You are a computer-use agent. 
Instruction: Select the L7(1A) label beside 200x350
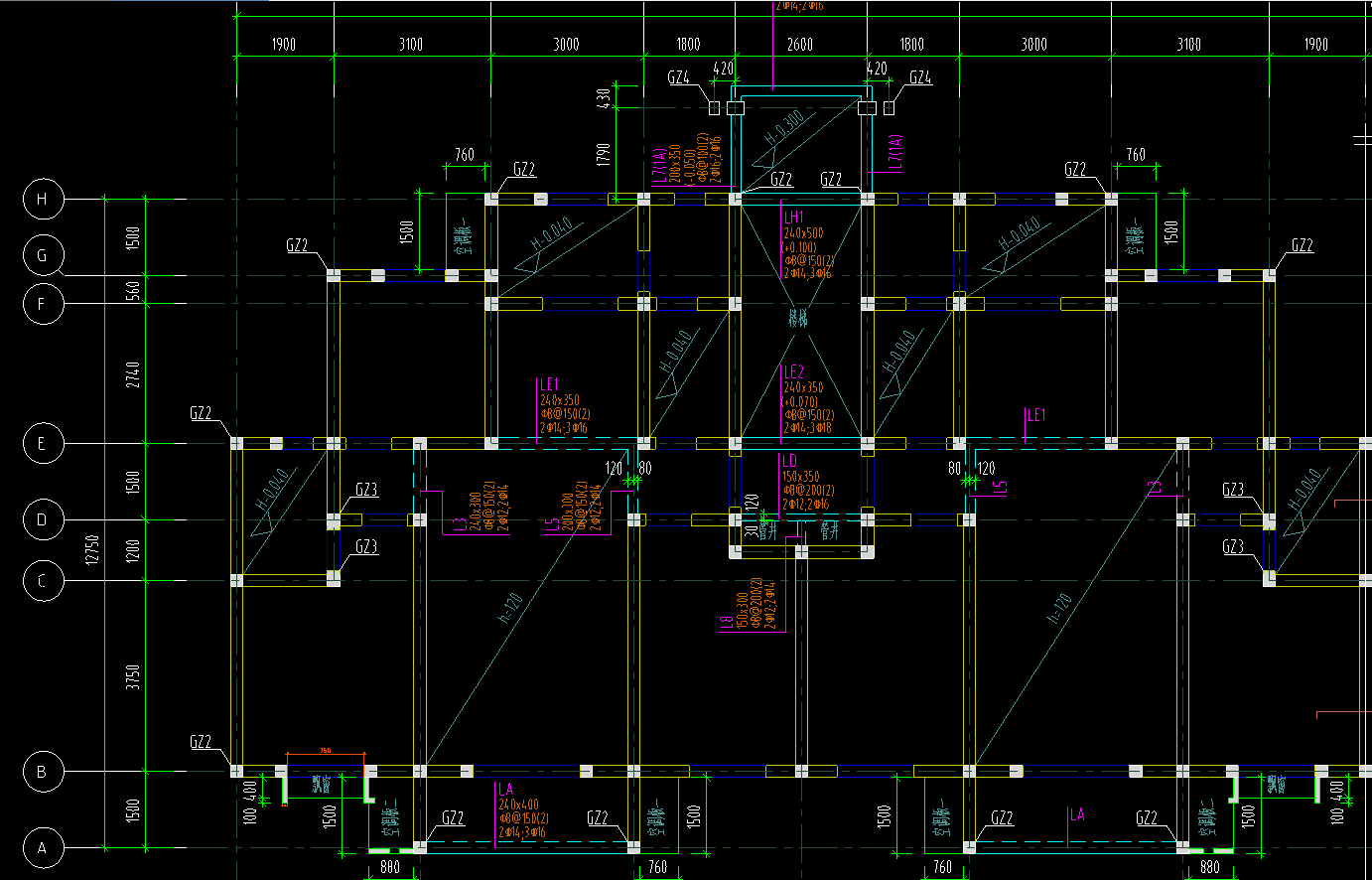(660, 166)
